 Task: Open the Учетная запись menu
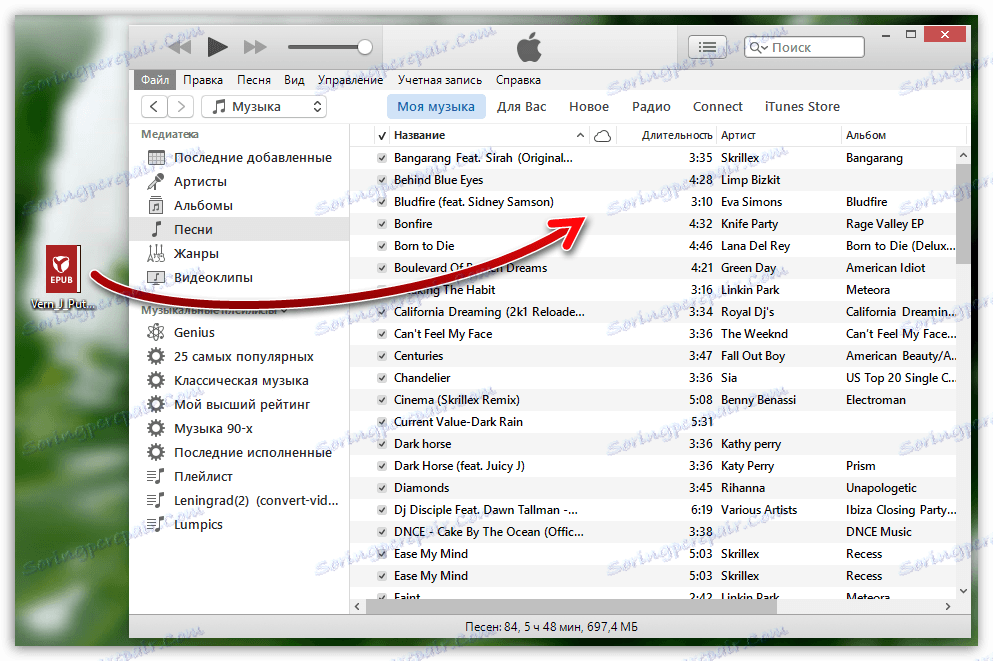(x=440, y=80)
